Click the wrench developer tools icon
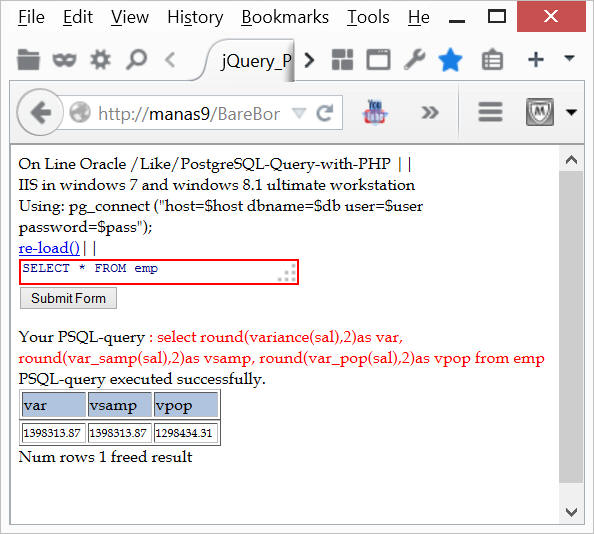The height and width of the screenshot is (534, 594). coord(414,59)
